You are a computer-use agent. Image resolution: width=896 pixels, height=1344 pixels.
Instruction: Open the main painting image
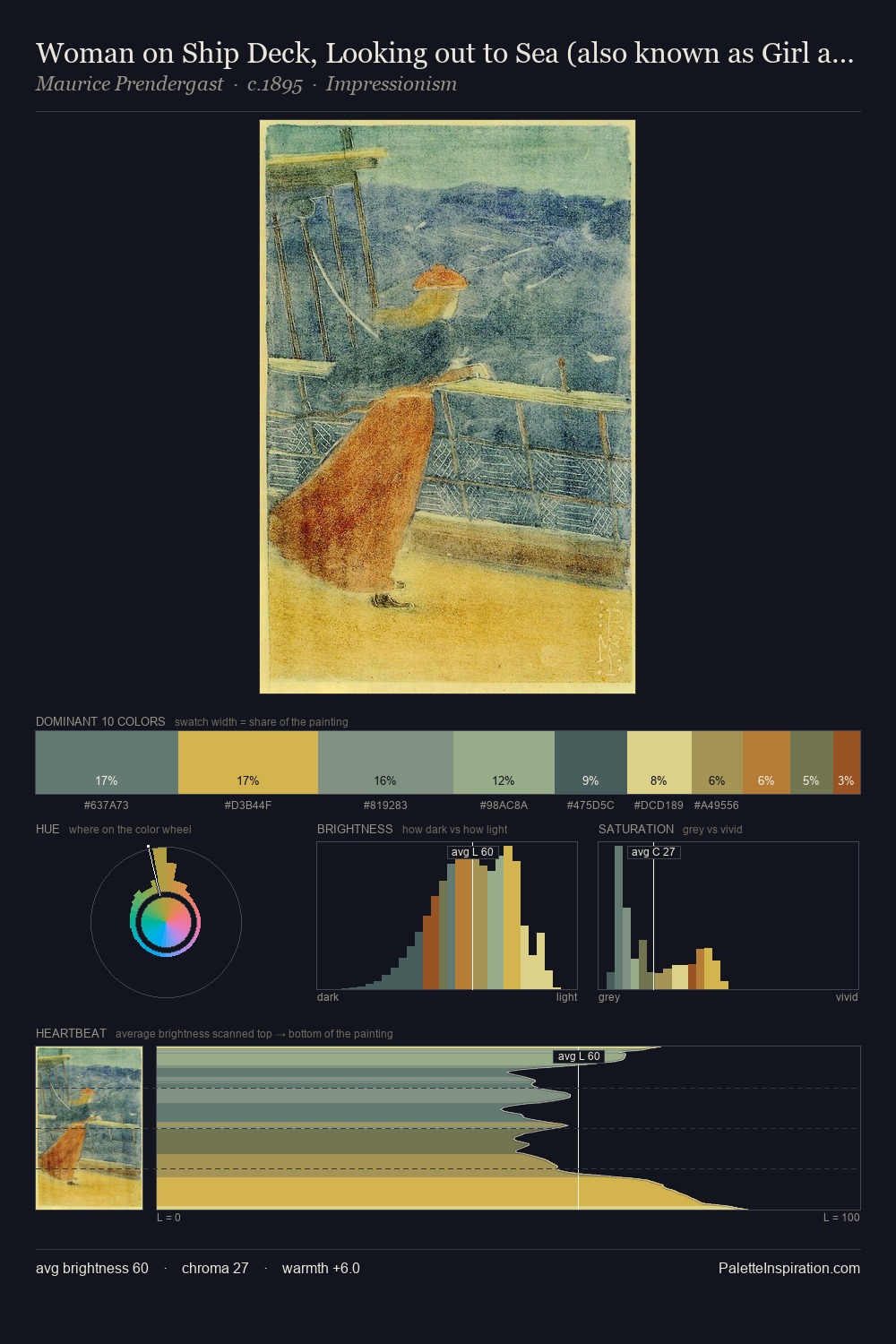point(447,407)
